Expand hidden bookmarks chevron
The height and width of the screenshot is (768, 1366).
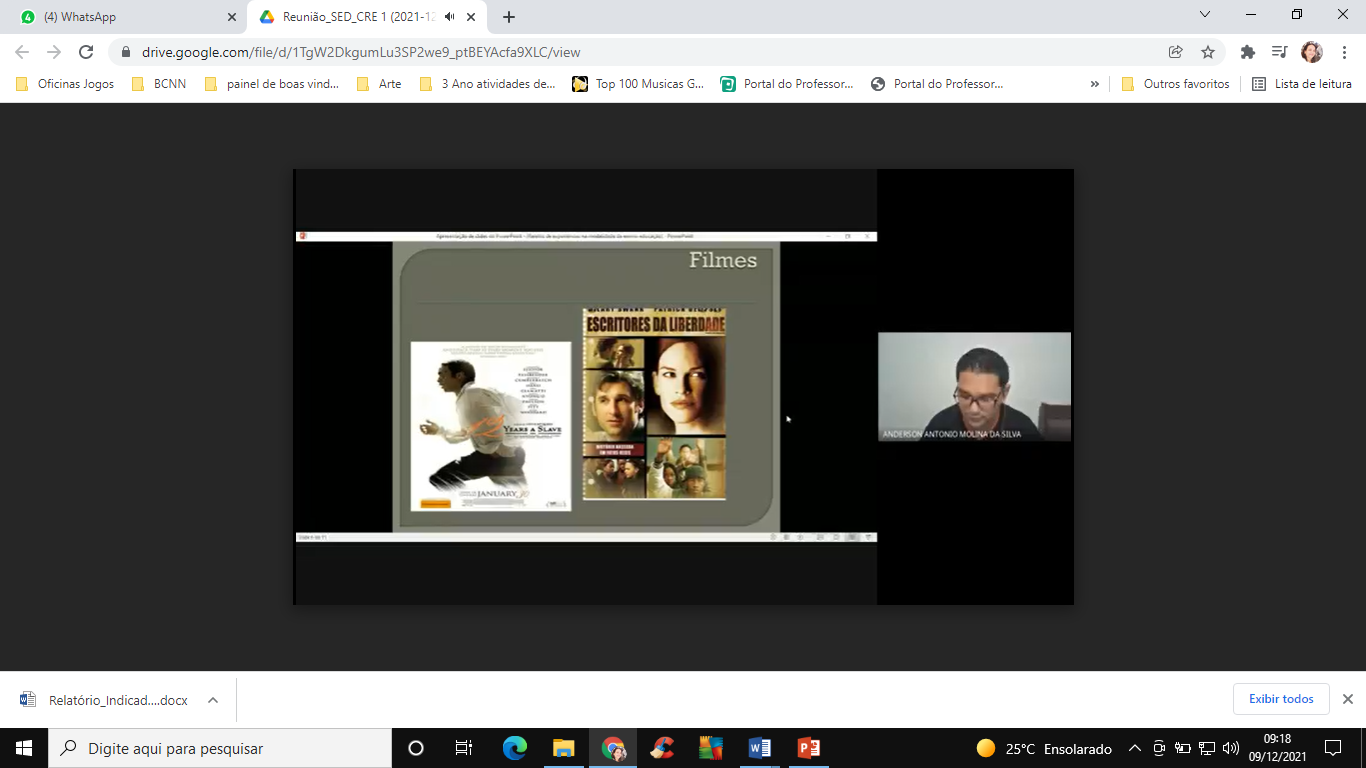point(1095,84)
